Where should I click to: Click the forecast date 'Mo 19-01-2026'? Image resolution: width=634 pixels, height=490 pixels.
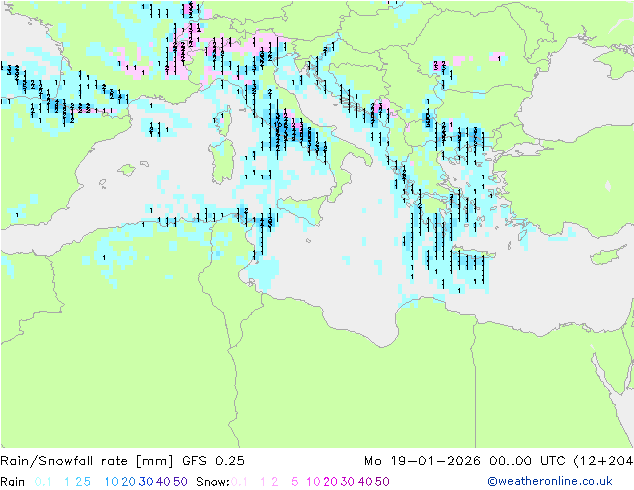point(422,461)
